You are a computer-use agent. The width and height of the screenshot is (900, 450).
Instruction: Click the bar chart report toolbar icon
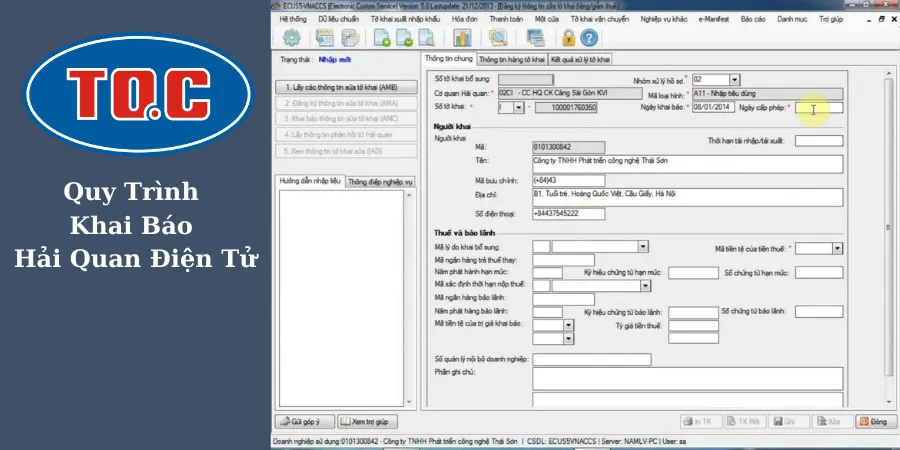[462, 38]
